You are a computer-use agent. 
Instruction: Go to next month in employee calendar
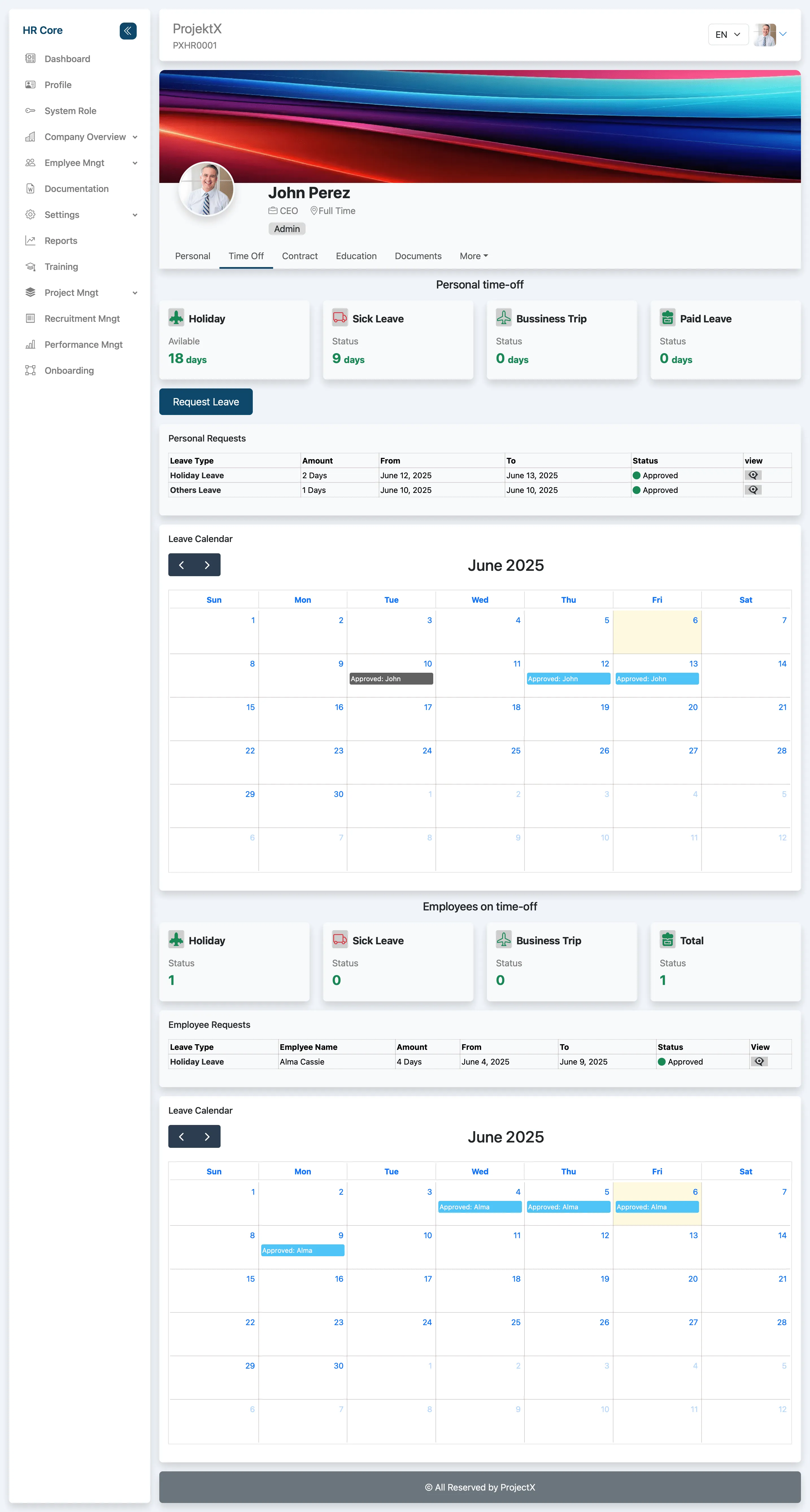point(207,1136)
